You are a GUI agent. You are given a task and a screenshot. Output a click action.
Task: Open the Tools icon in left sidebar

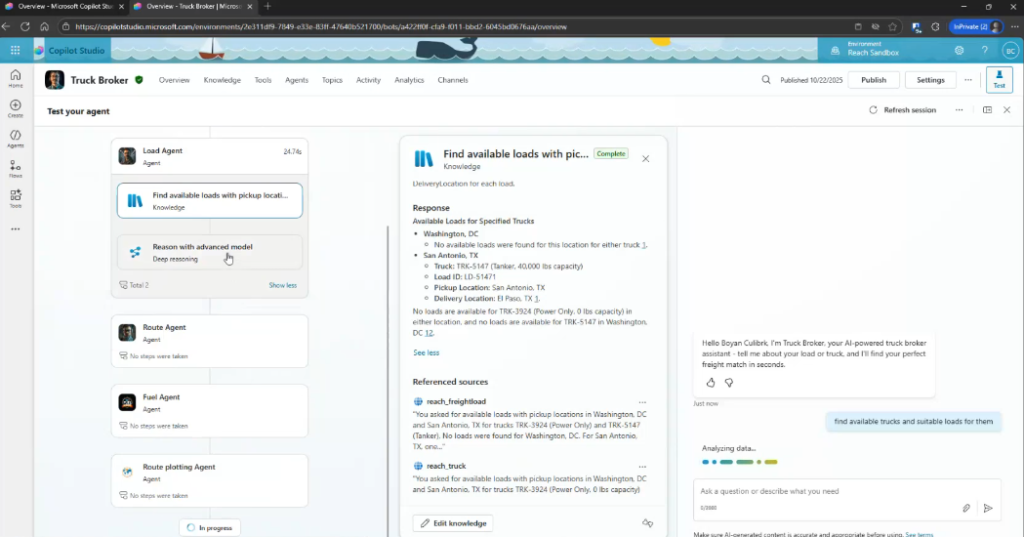pyautogui.click(x=15, y=198)
